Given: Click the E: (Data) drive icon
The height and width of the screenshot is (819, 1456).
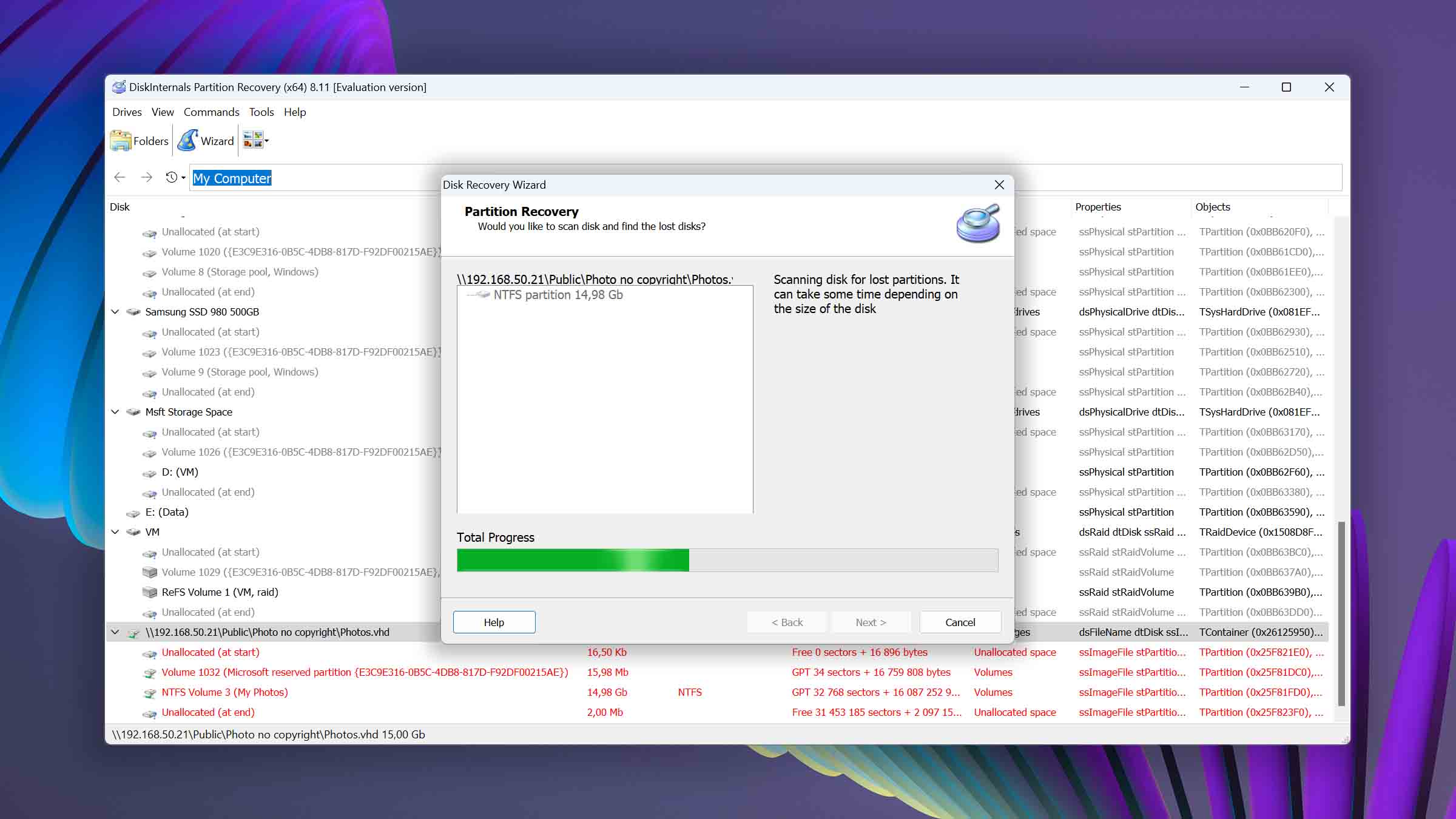Looking at the screenshot, I should pos(133,513).
